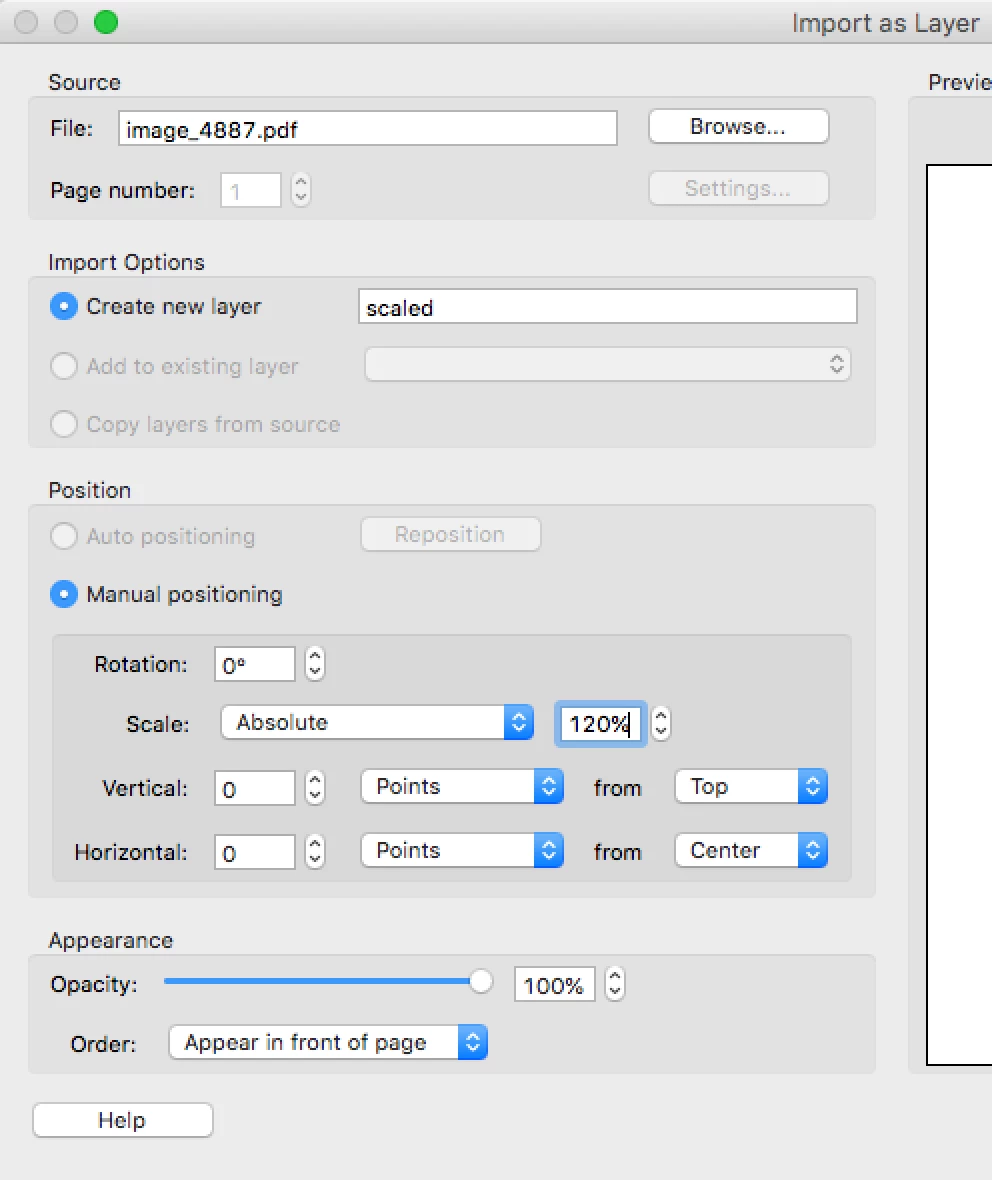Click the Vertical offset stepper arrows
This screenshot has height=1180, width=992.
pyautogui.click(x=315, y=788)
